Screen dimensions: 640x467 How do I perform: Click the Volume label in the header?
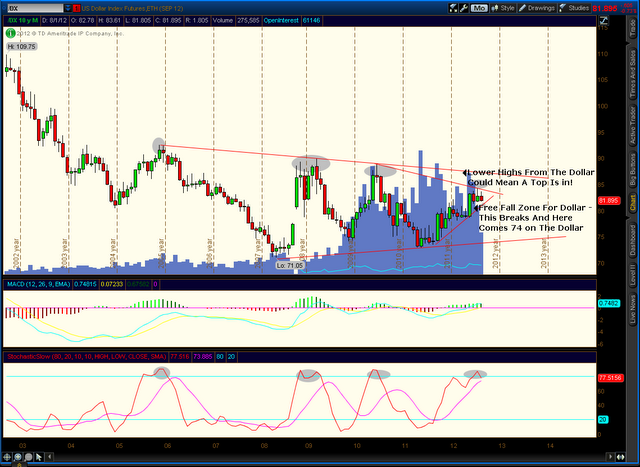[x=223, y=20]
